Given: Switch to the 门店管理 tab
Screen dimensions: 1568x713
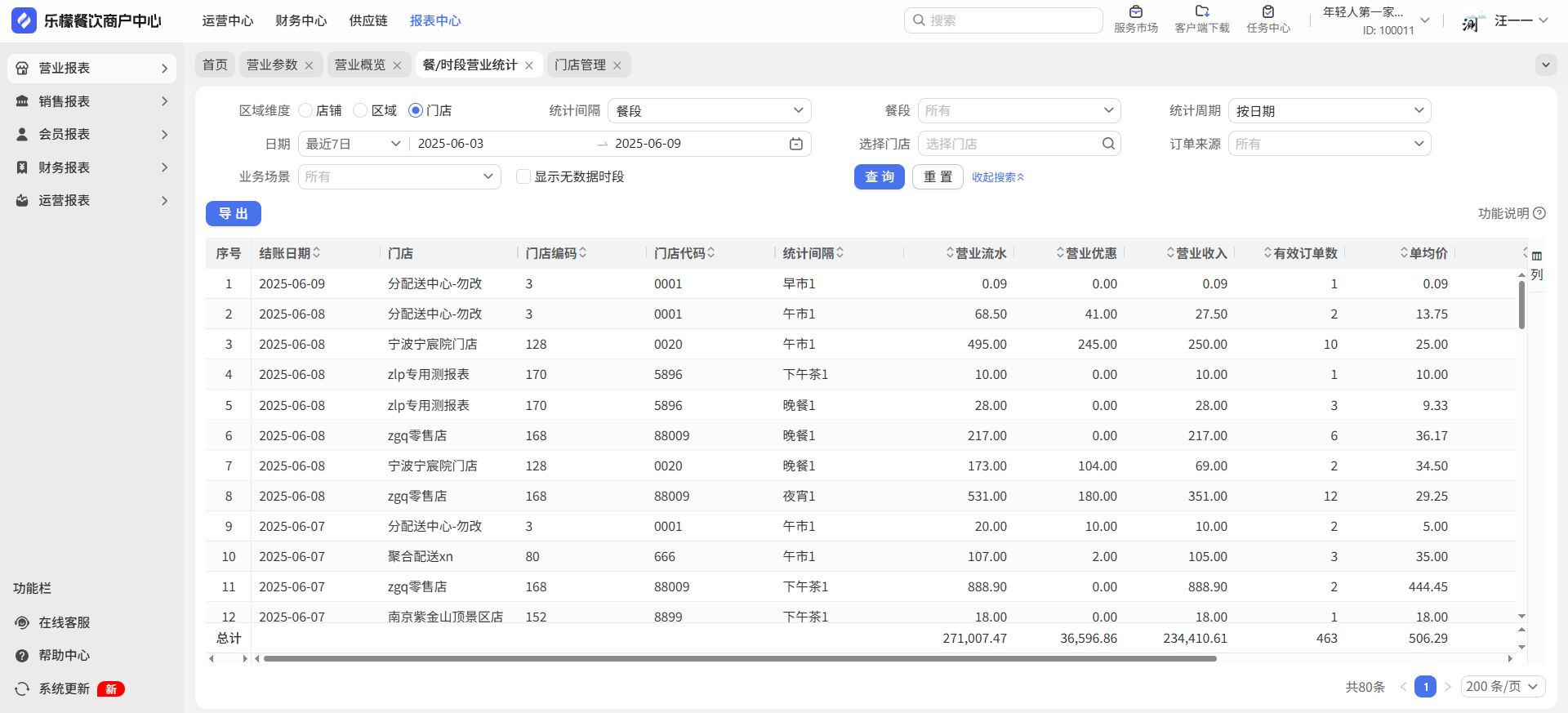Looking at the screenshot, I should [x=580, y=65].
